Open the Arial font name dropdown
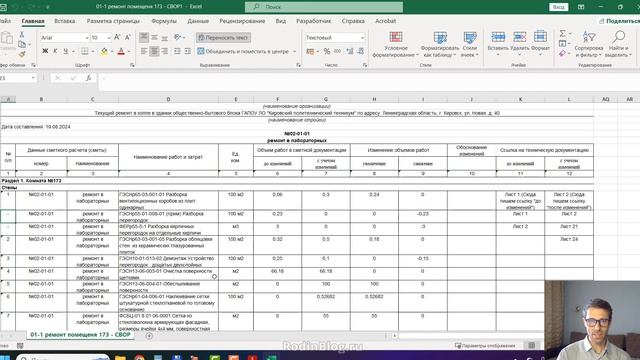The width and height of the screenshot is (640, 360). (x=87, y=38)
